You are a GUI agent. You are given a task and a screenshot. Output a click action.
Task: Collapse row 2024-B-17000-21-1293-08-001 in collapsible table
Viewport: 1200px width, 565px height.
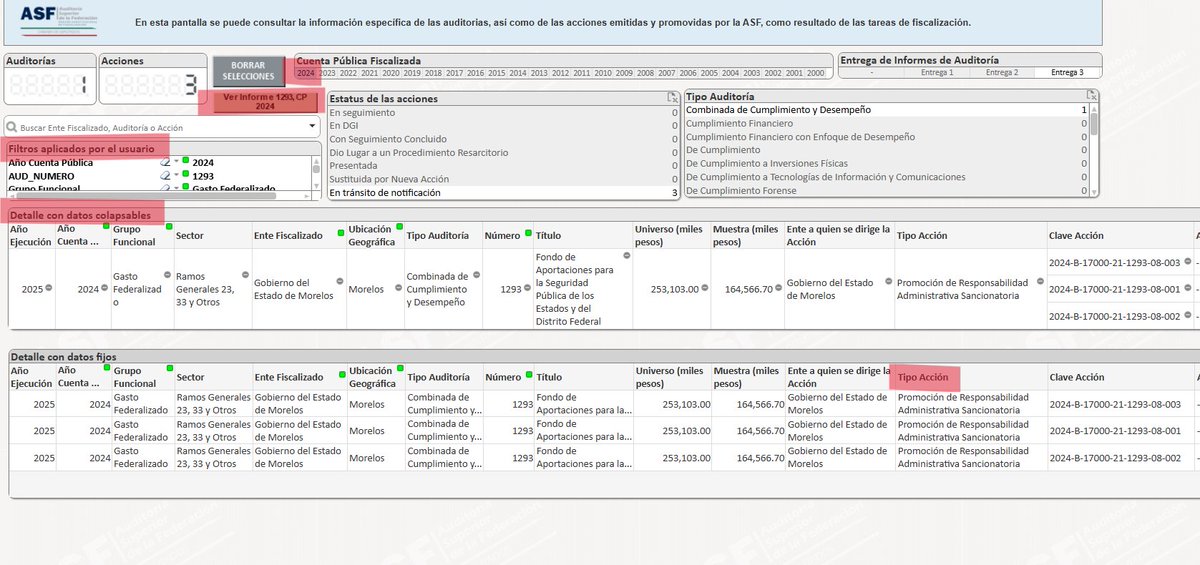coord(1188,289)
